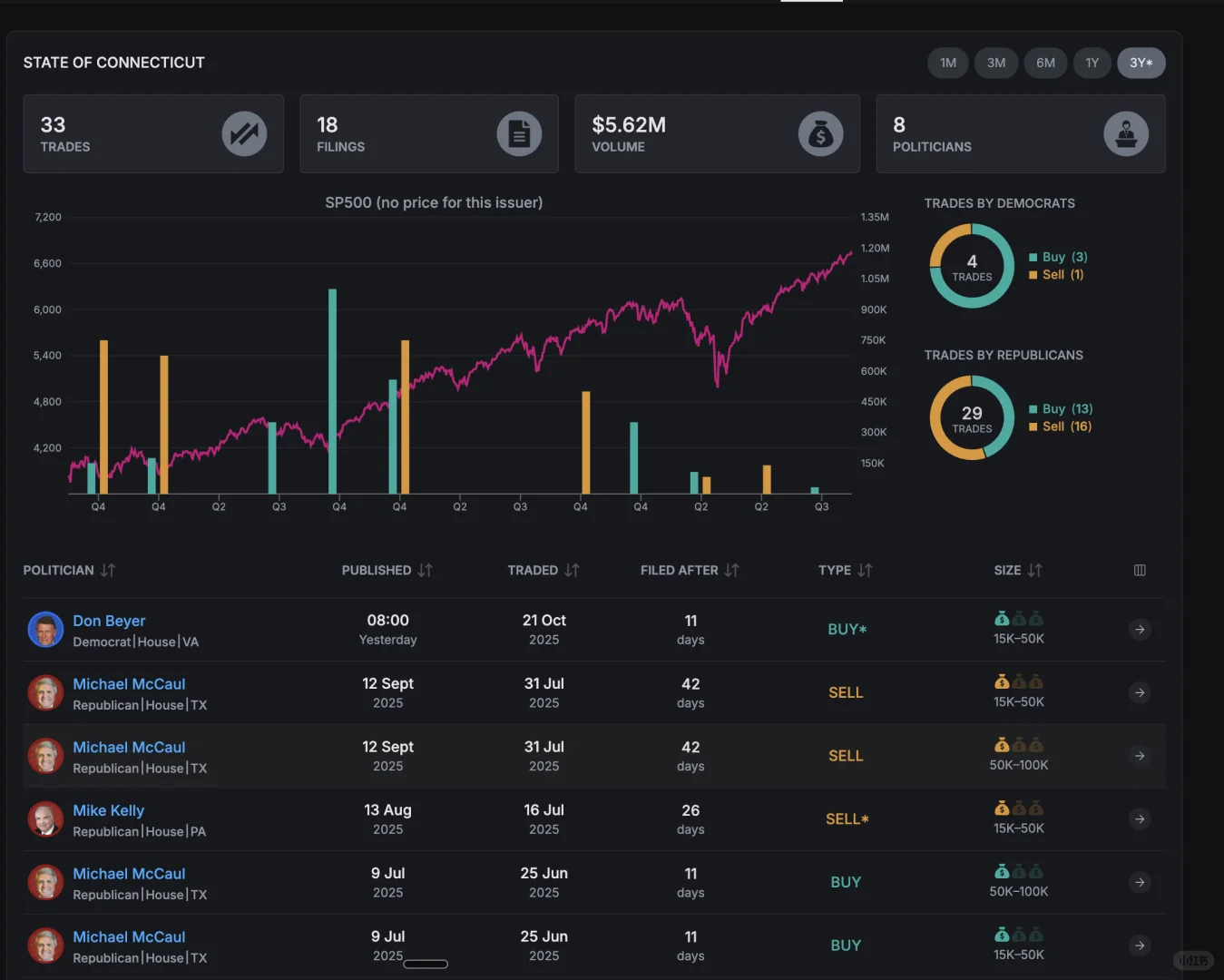
Task: Click the $5.62M volume value
Action: [629, 125]
